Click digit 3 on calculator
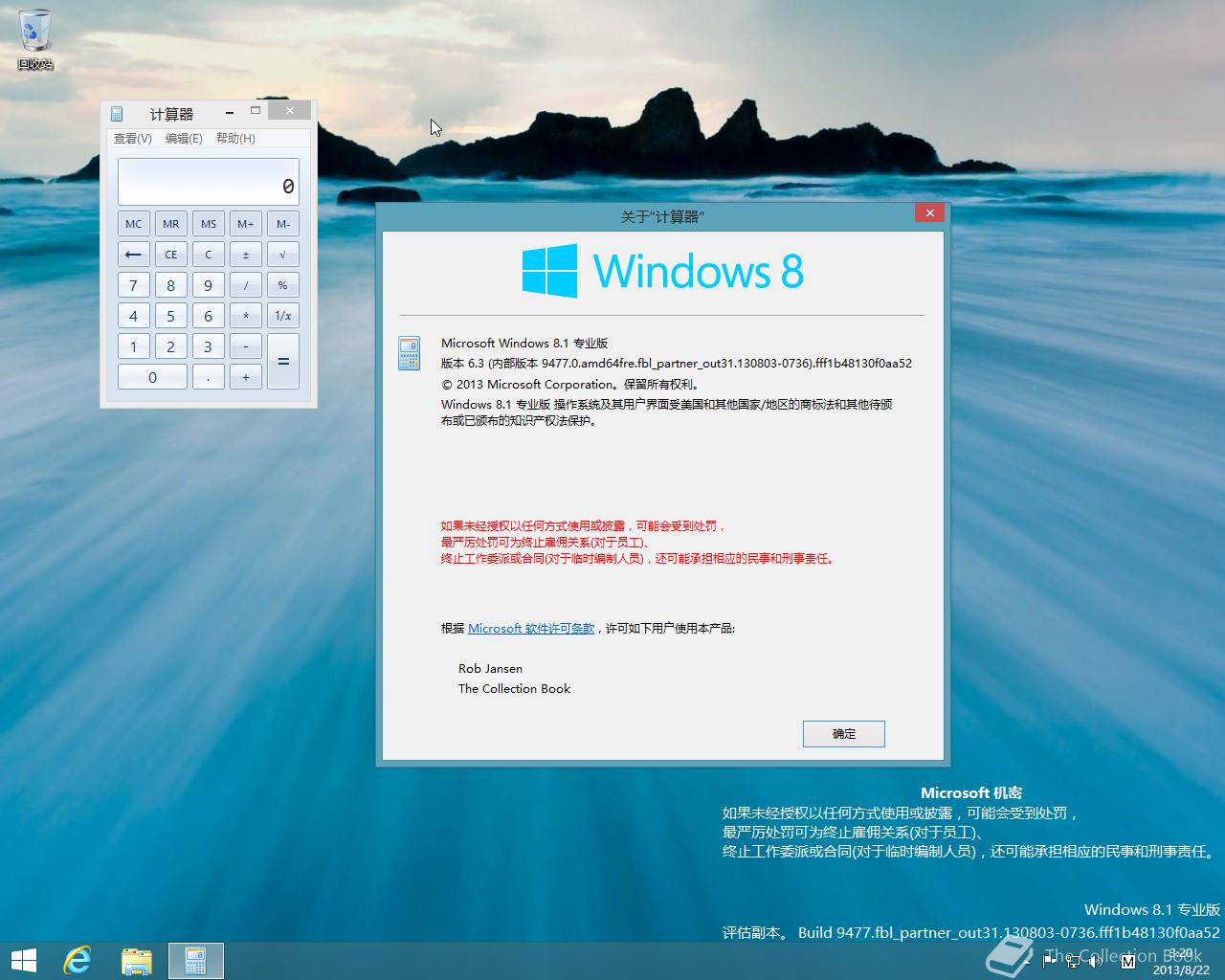 [x=208, y=346]
